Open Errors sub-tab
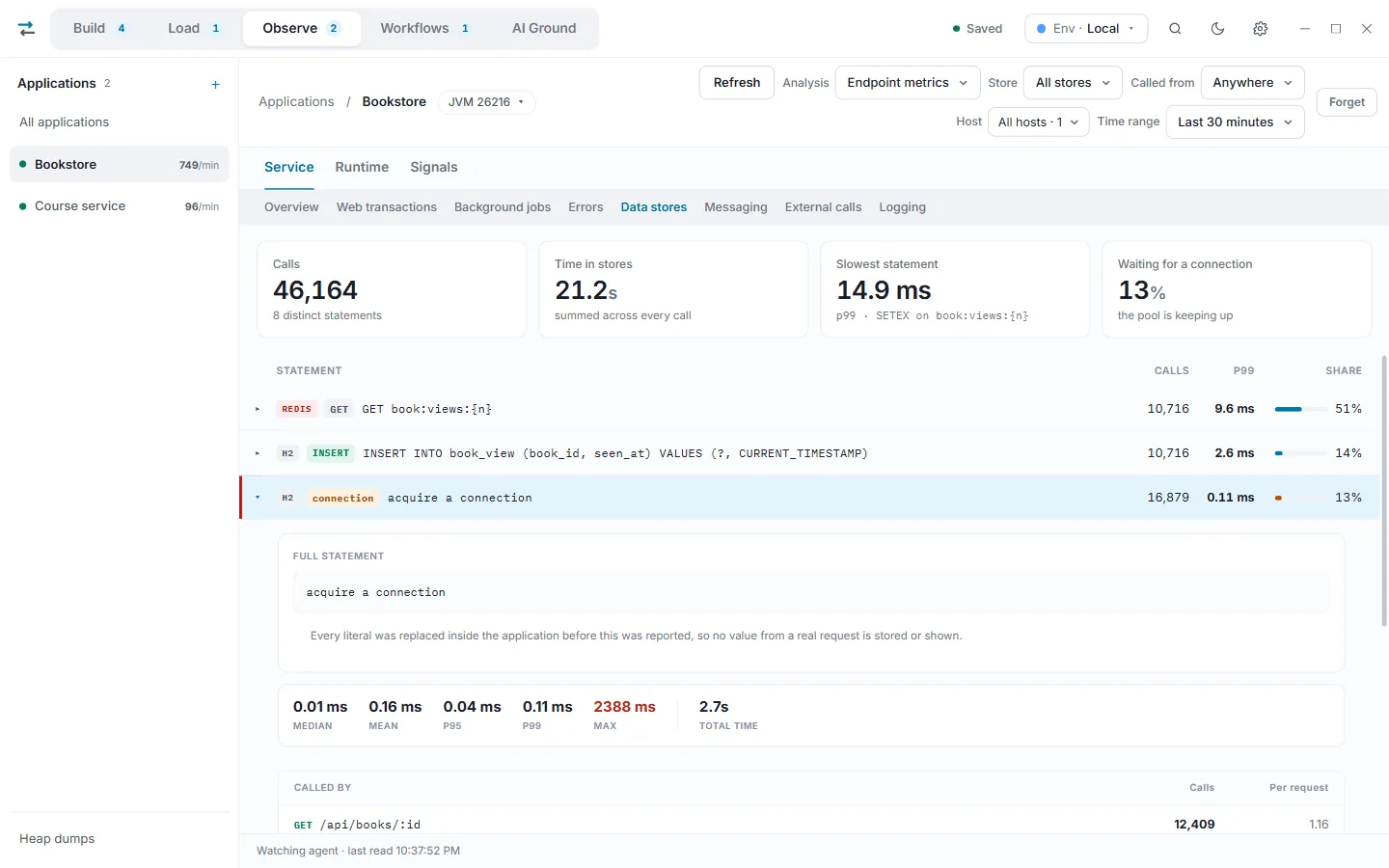 (x=586, y=207)
